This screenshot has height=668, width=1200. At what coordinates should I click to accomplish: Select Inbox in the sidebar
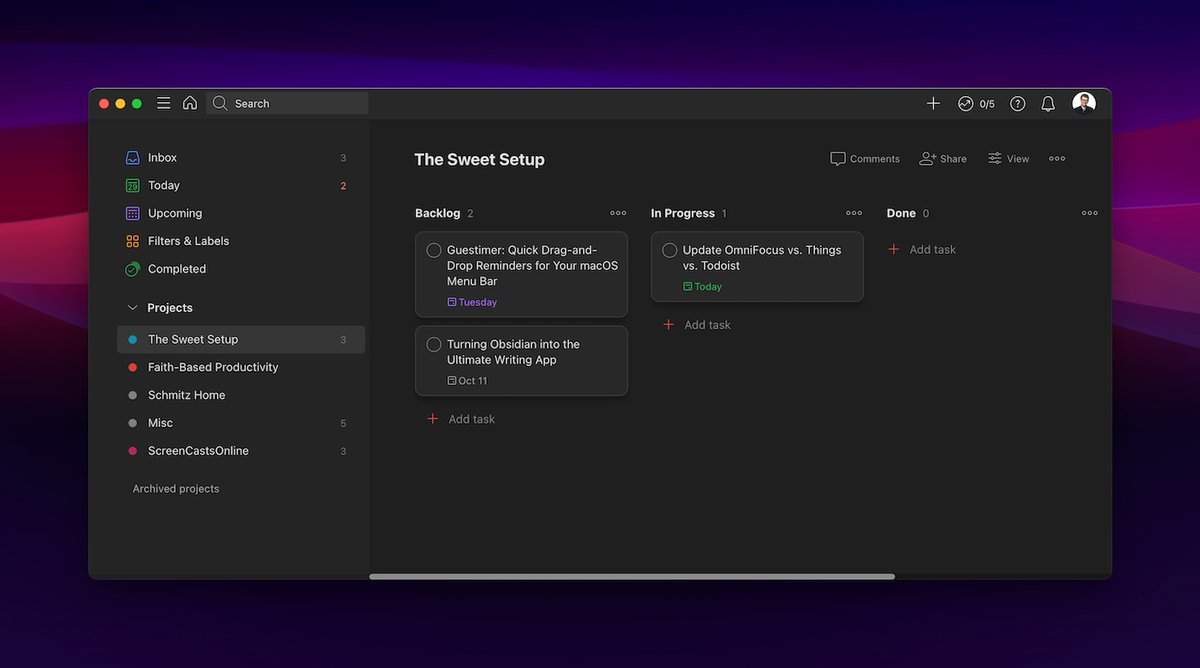[162, 157]
